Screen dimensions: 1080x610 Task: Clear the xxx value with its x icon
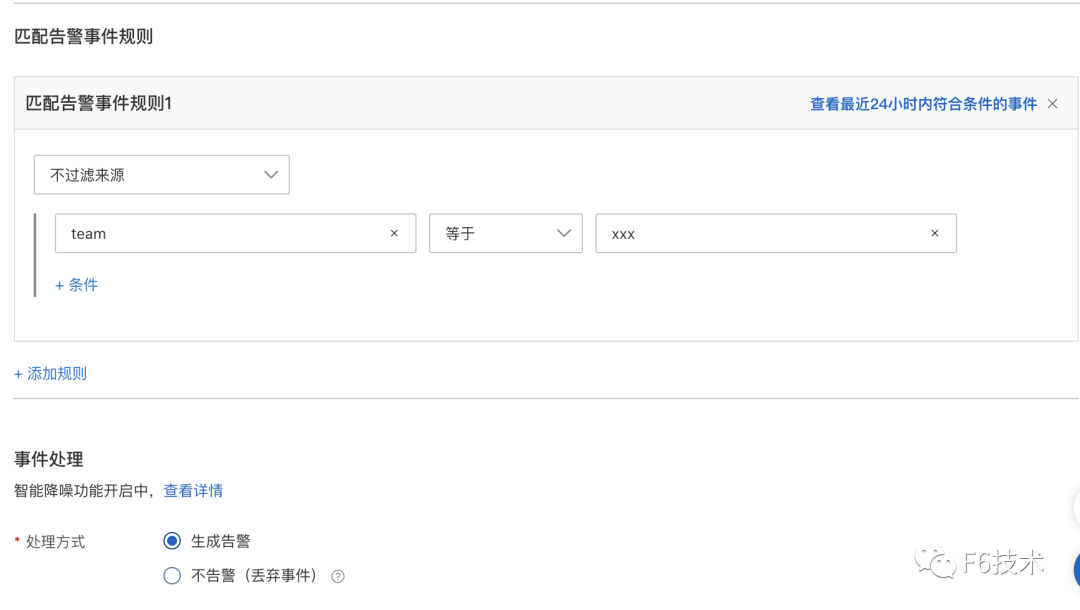[x=935, y=233]
